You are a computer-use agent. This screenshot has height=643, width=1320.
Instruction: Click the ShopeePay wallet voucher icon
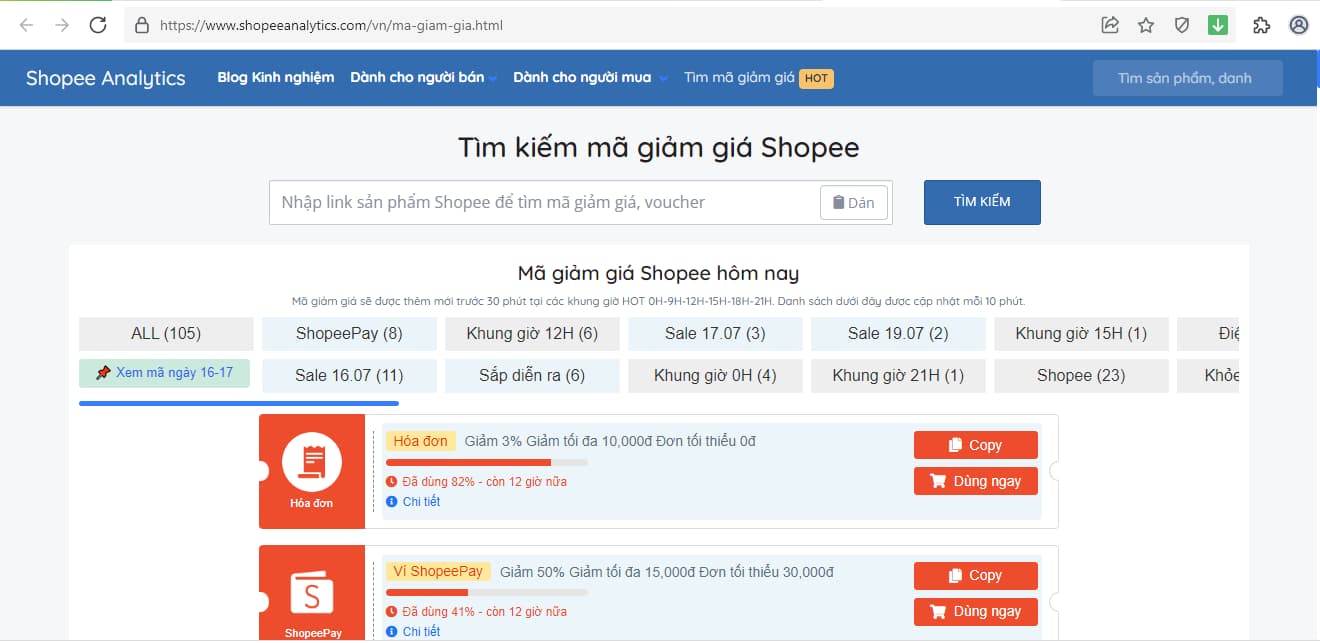click(312, 593)
